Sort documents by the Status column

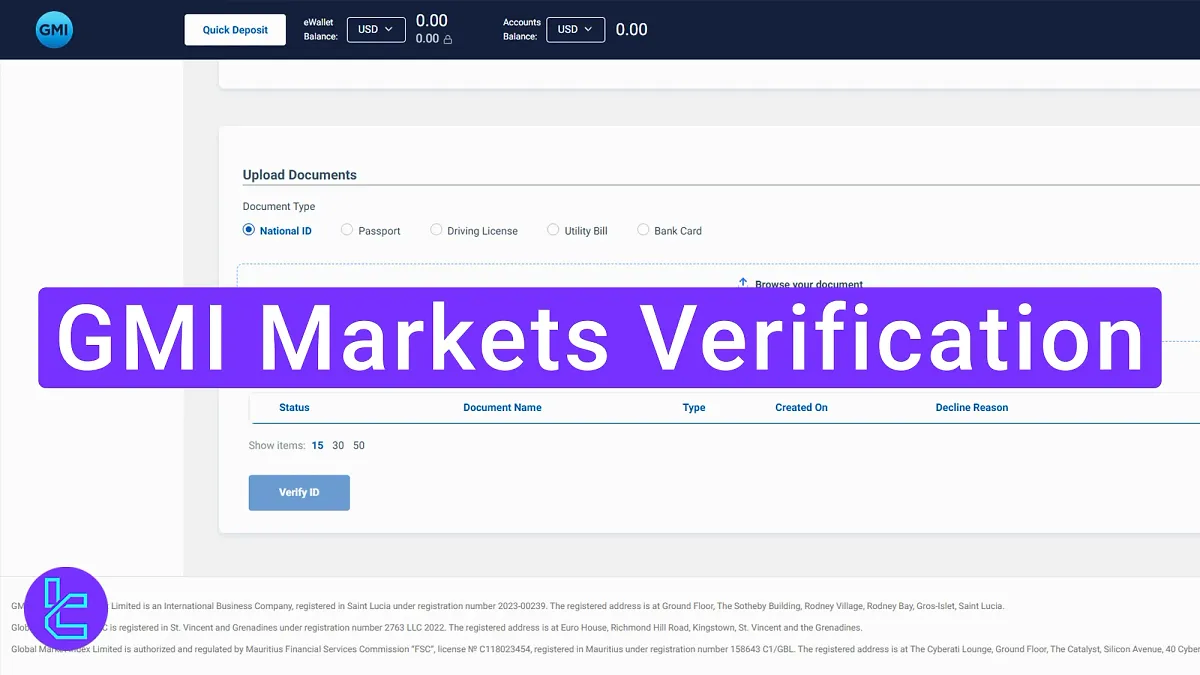294,407
